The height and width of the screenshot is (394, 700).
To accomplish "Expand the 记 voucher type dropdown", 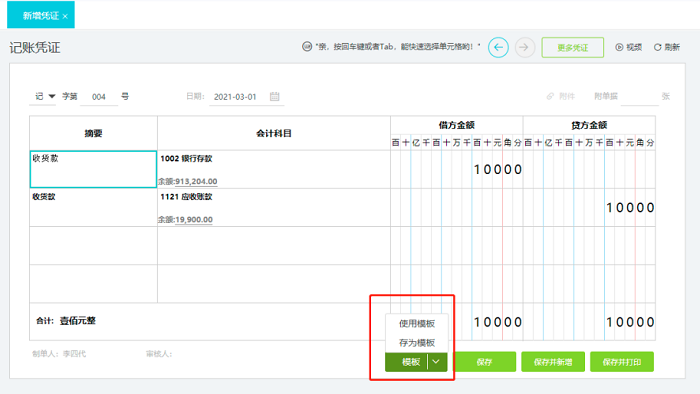I will (52, 96).
